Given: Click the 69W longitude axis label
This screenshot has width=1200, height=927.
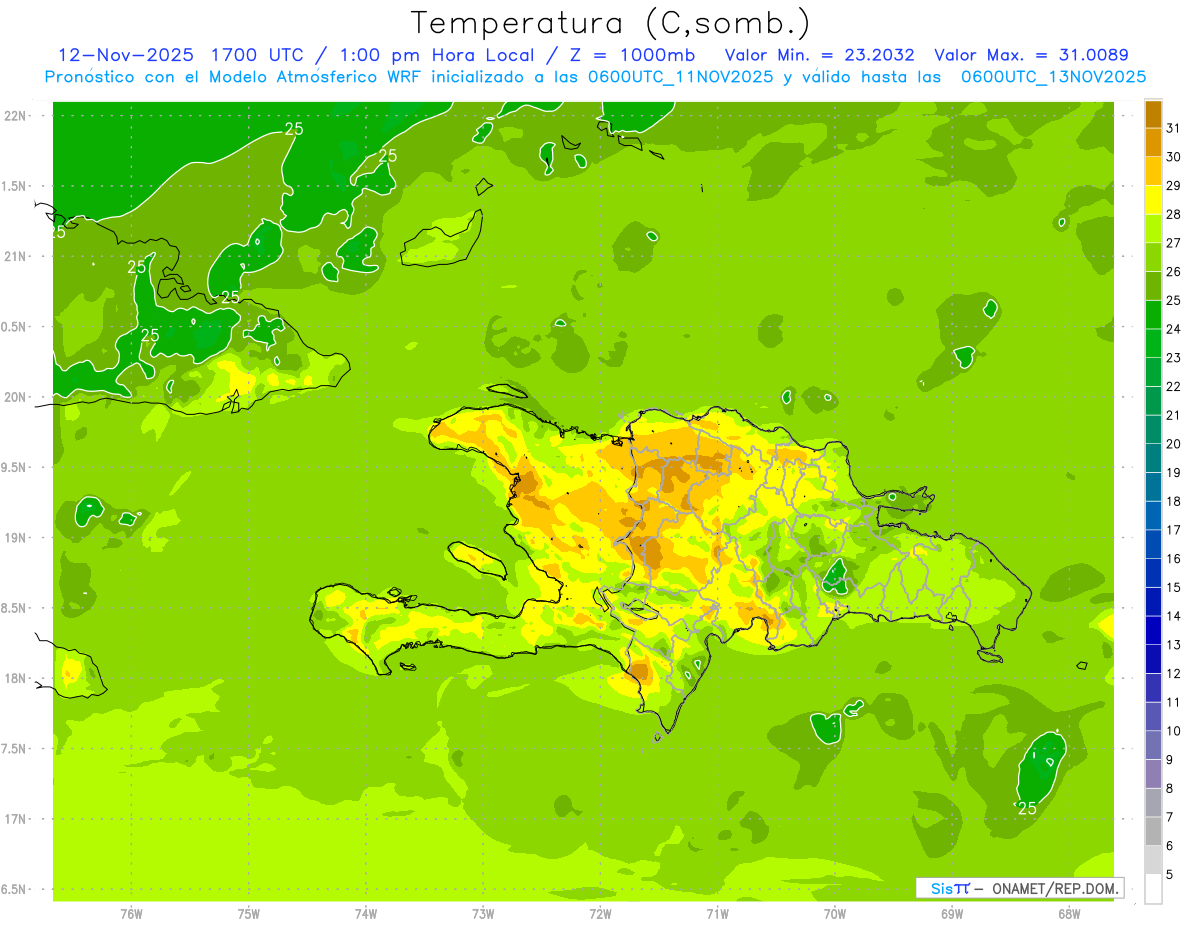Looking at the screenshot, I should pos(951,914).
